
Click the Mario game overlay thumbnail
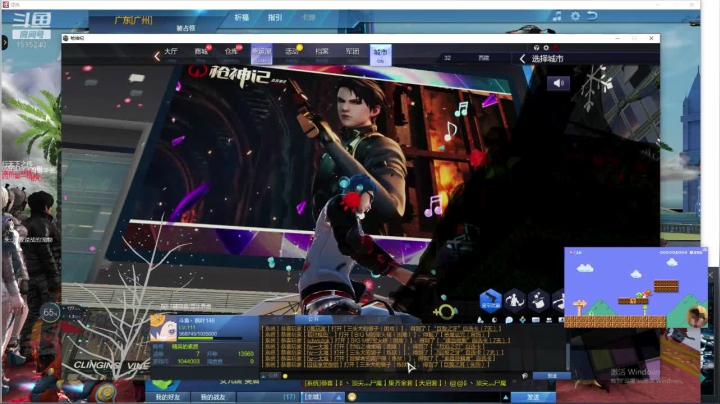[x=636, y=287]
